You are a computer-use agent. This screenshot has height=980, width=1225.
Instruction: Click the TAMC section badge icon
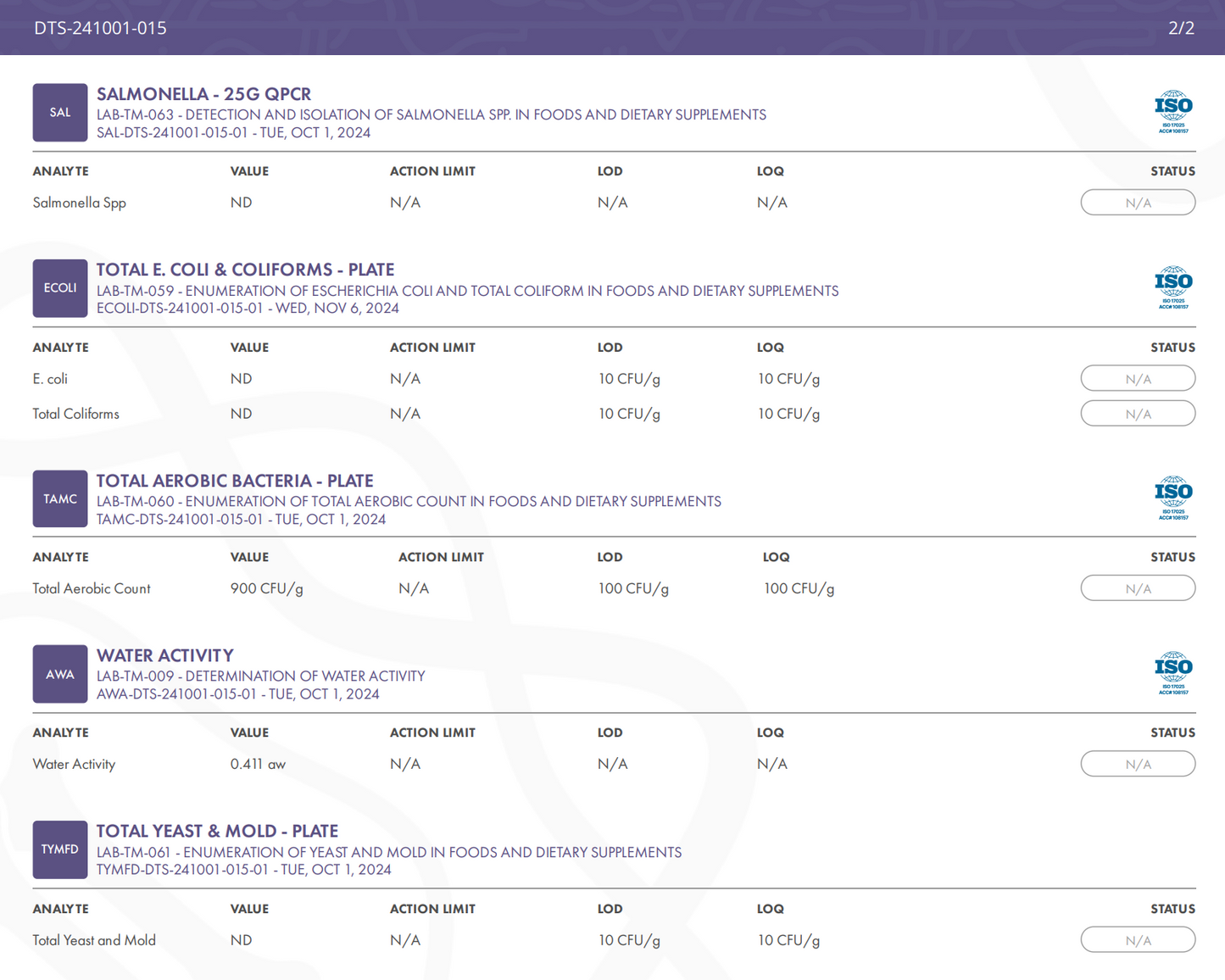coord(59,499)
